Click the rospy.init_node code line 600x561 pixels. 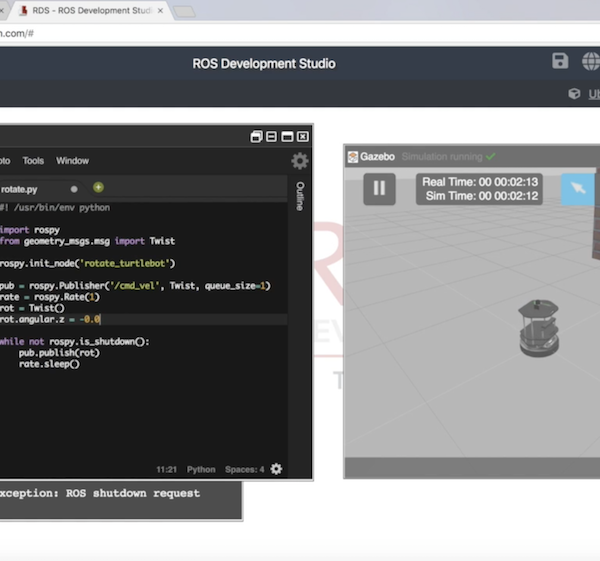[87, 263]
